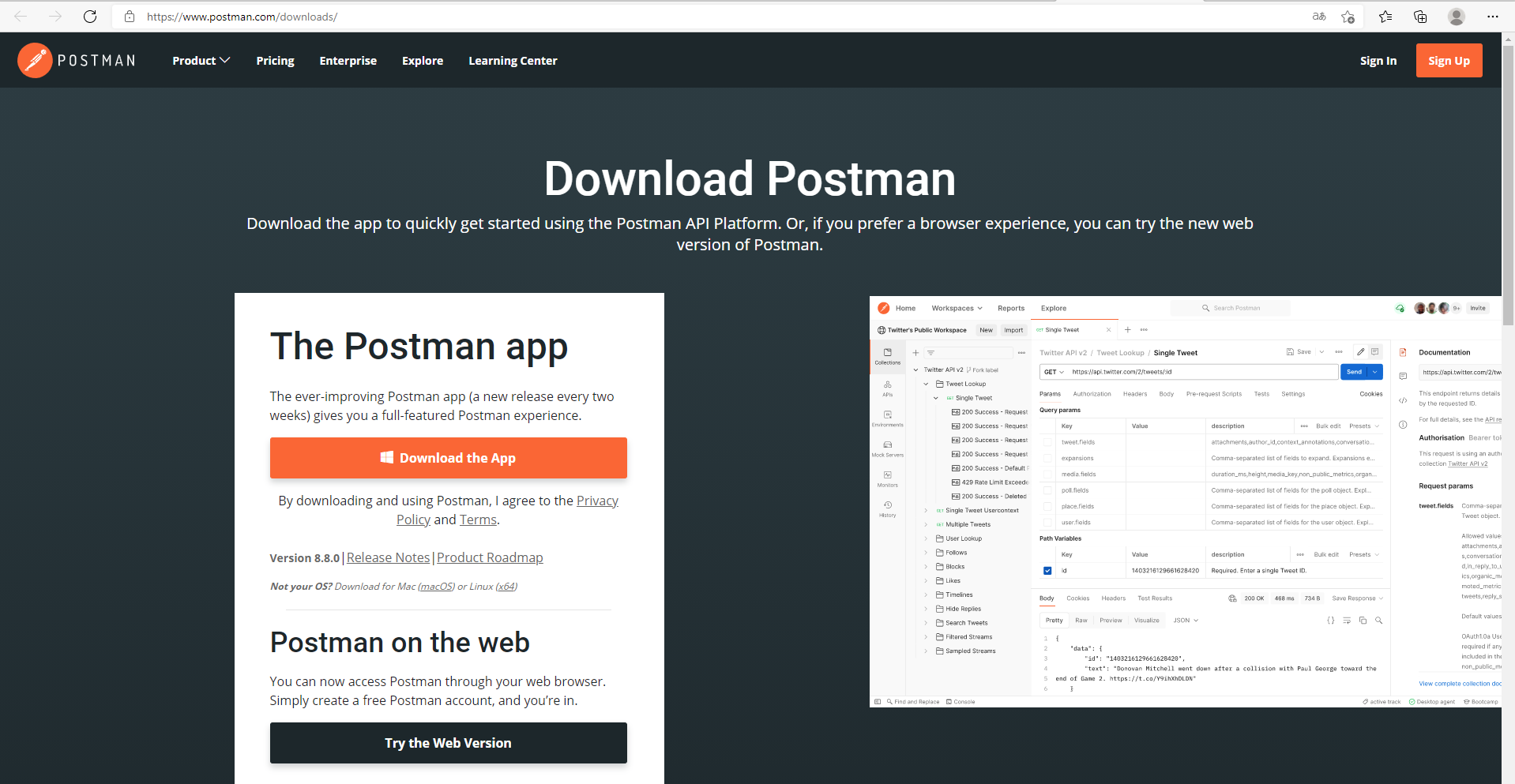
Task: Open the Pricing page
Action: click(x=275, y=61)
